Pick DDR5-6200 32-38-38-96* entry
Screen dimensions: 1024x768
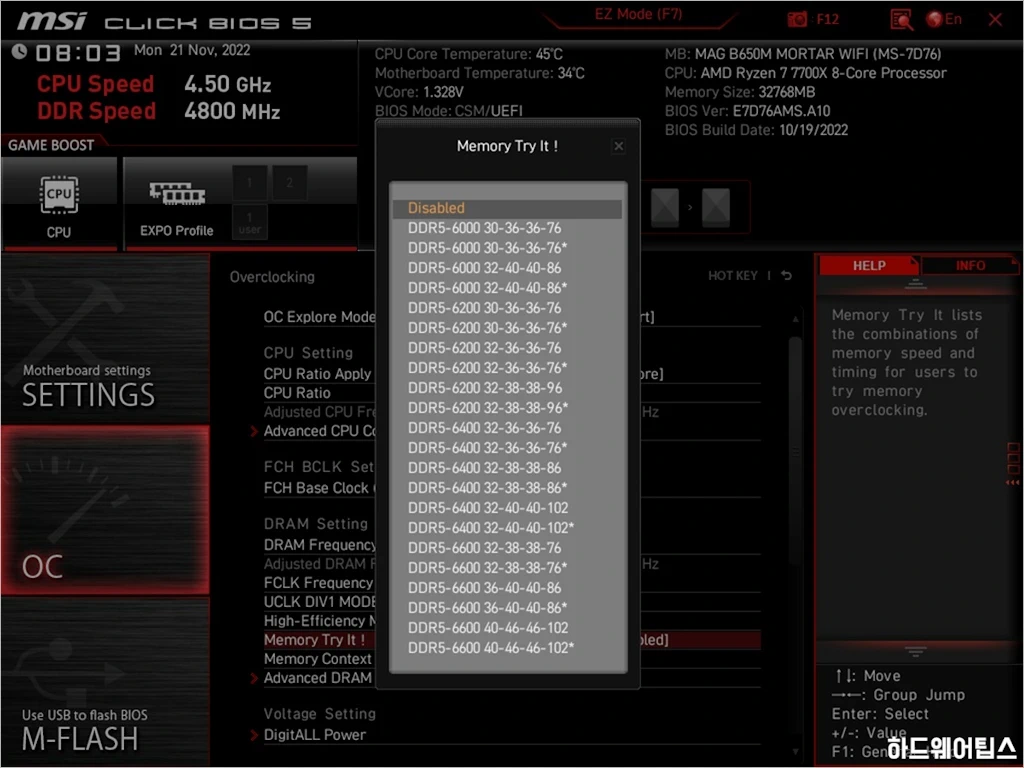tap(507, 408)
